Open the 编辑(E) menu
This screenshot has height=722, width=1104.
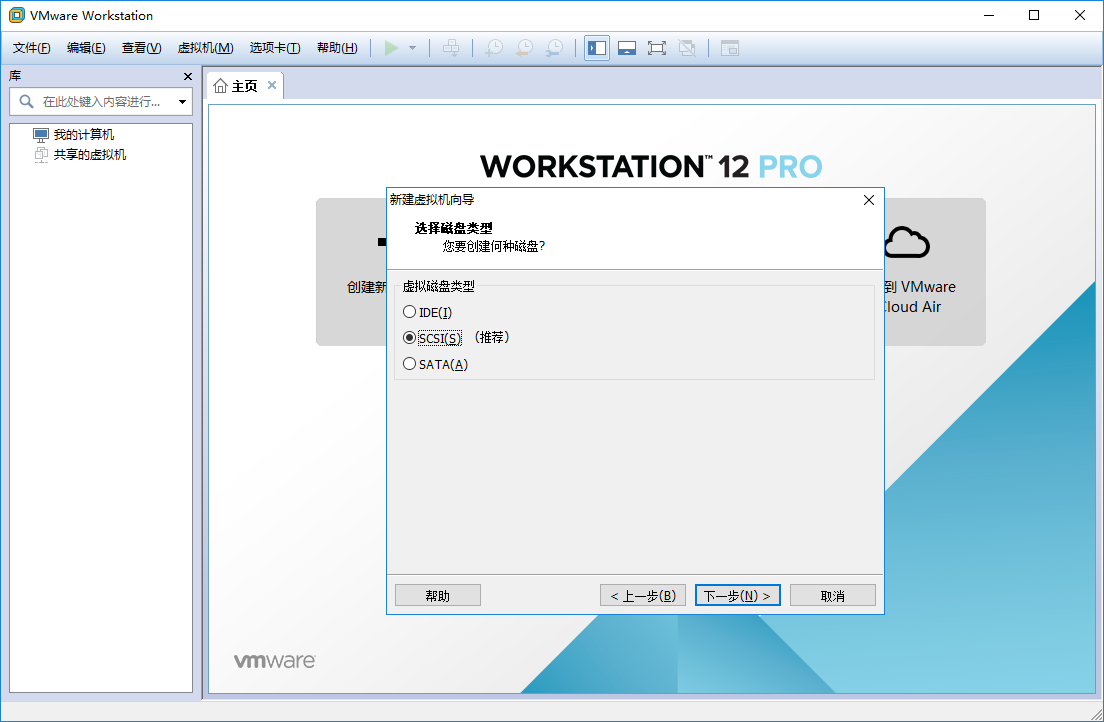pos(86,48)
